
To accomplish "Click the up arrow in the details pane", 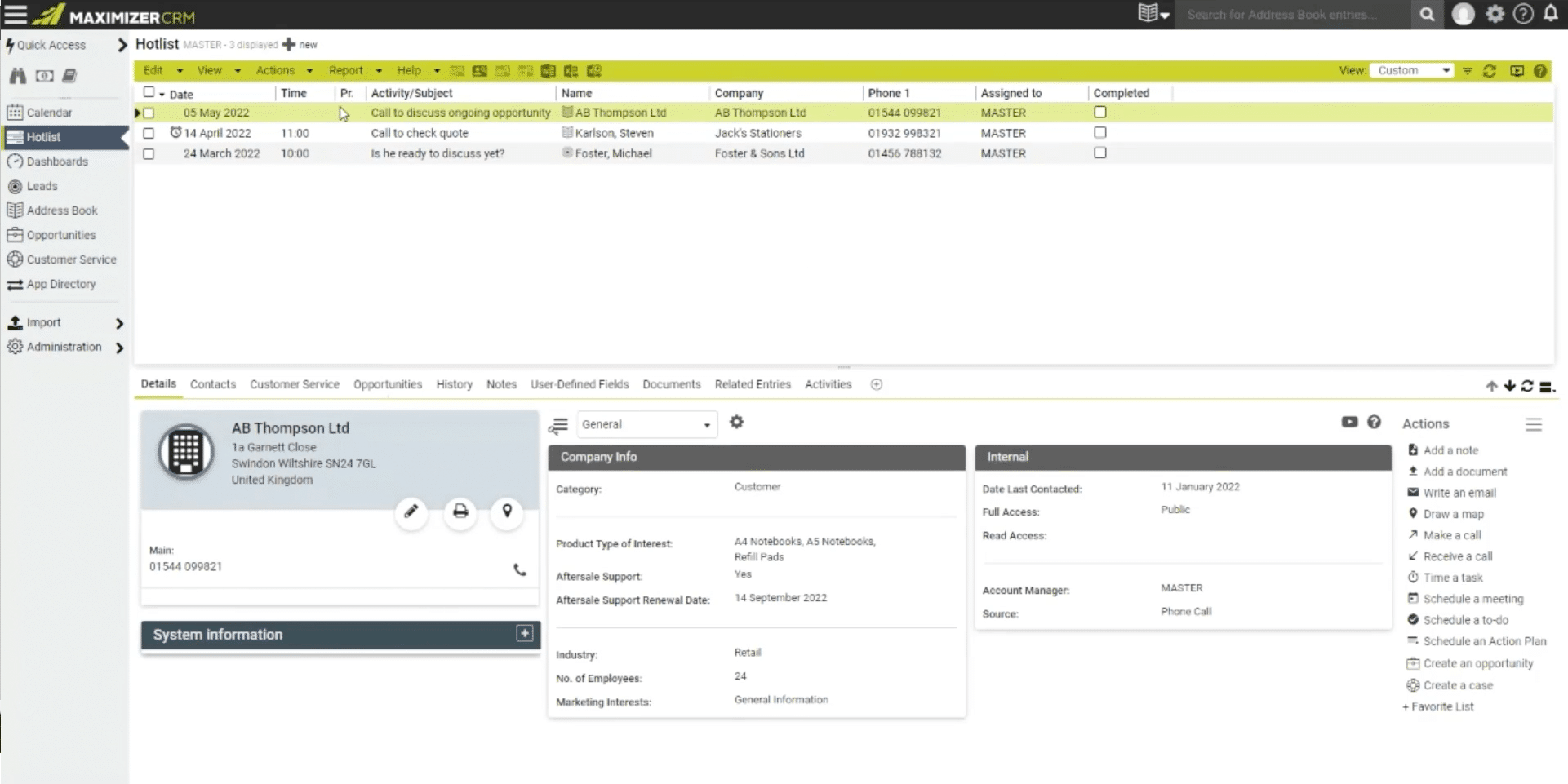I will 1491,386.
